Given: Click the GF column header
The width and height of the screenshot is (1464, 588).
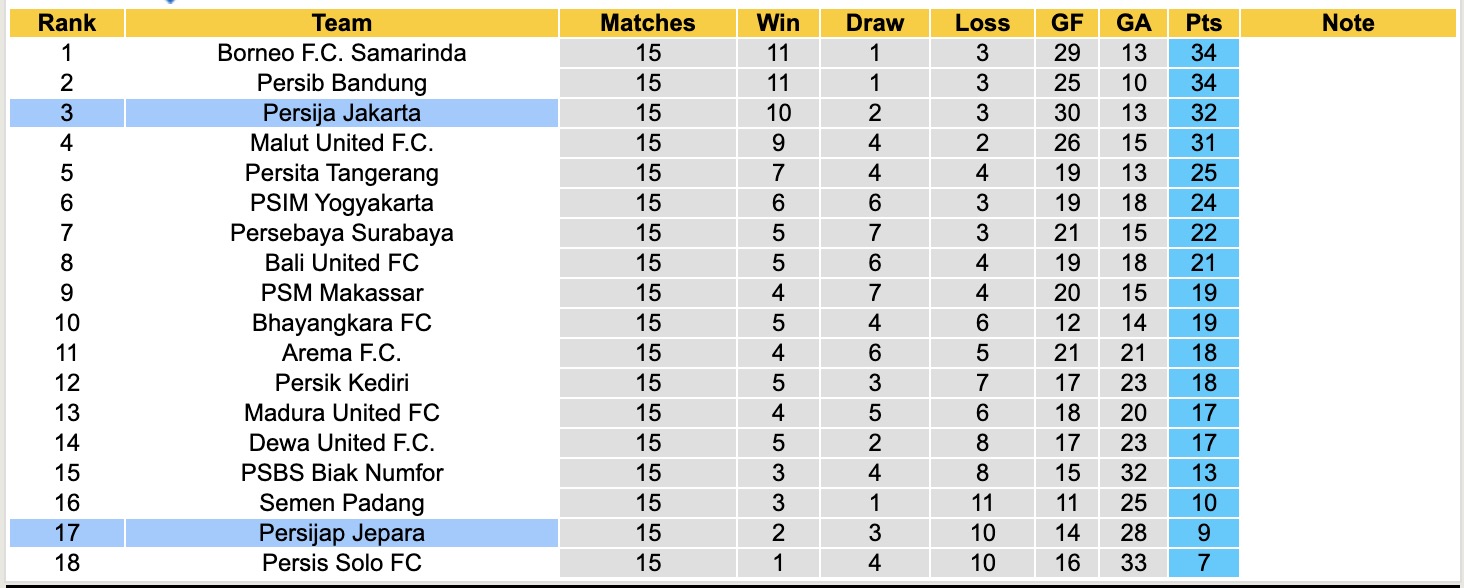Looking at the screenshot, I should coord(1067,23).
